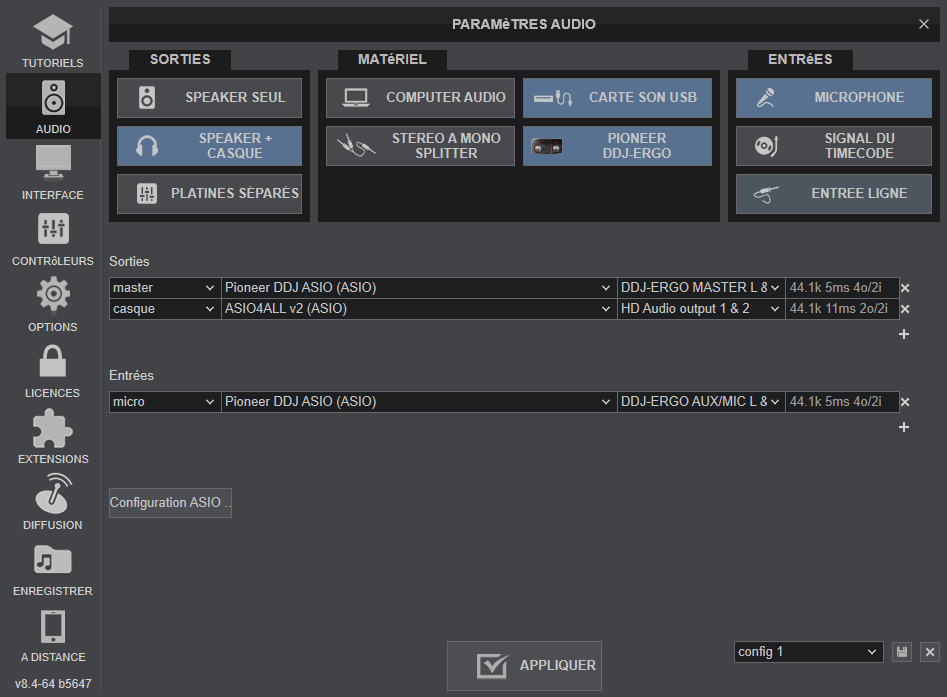Select Speaker Seul output mode
947x697 pixels.
(x=209, y=98)
